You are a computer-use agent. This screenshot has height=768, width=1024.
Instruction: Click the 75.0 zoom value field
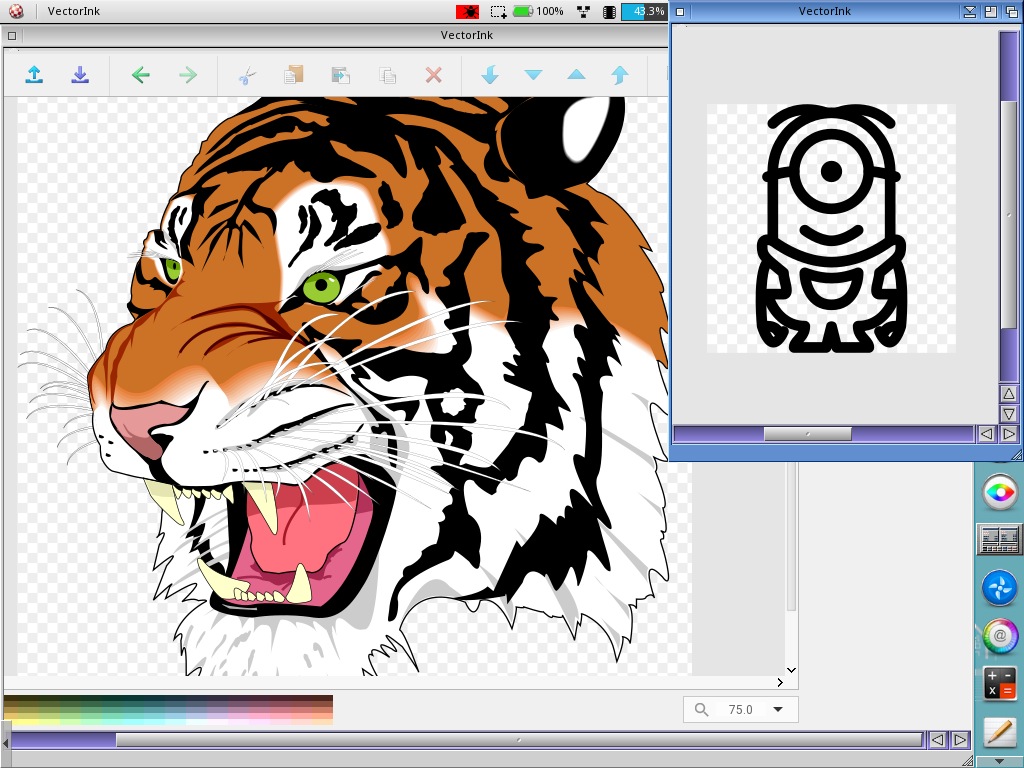740,710
